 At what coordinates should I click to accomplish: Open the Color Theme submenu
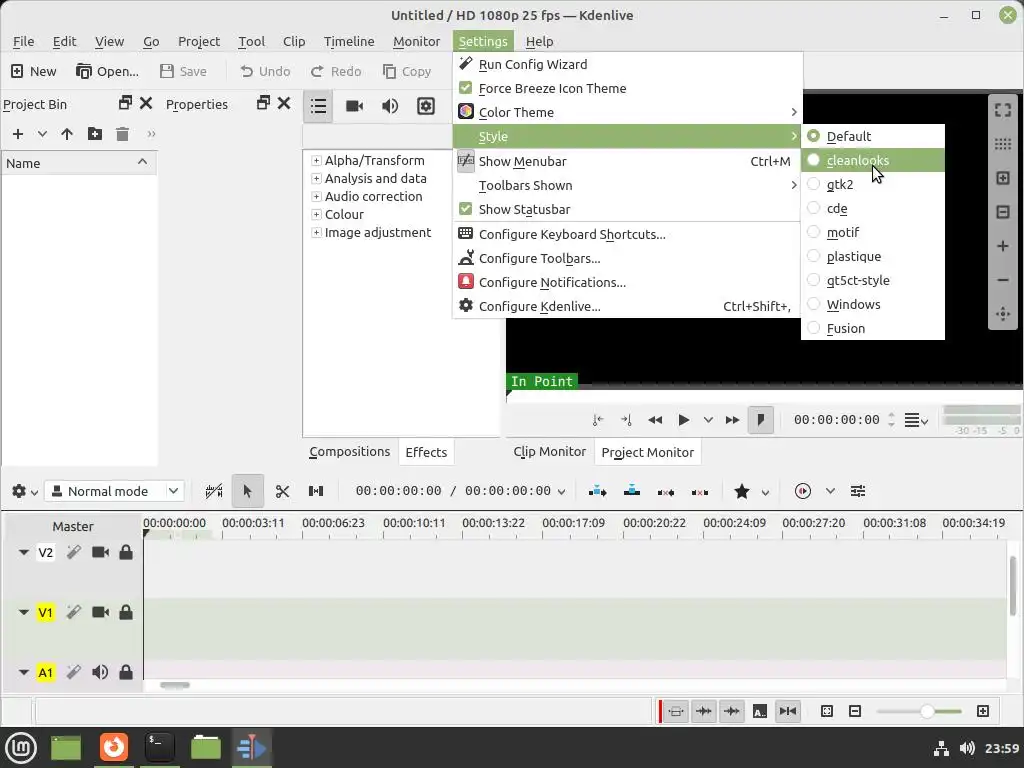click(x=627, y=112)
